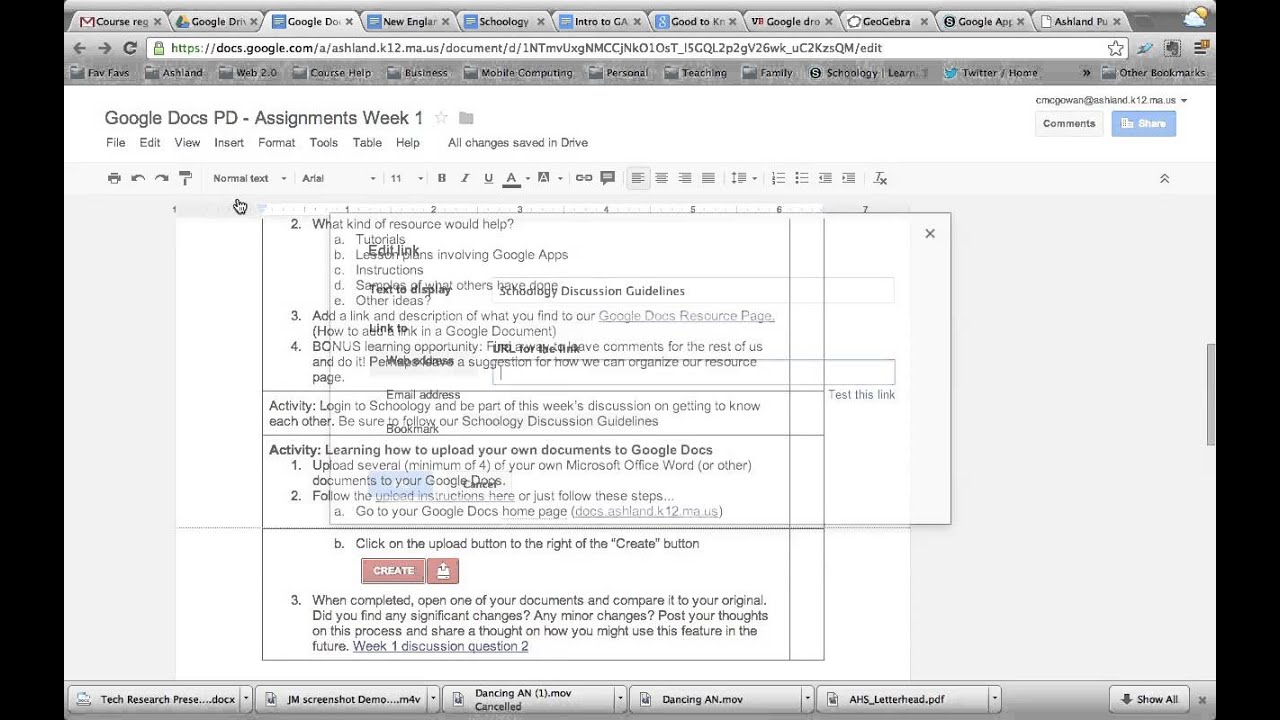Open Week 1 discussion question 2 link
This screenshot has width=1280, height=720.
pyautogui.click(x=440, y=646)
